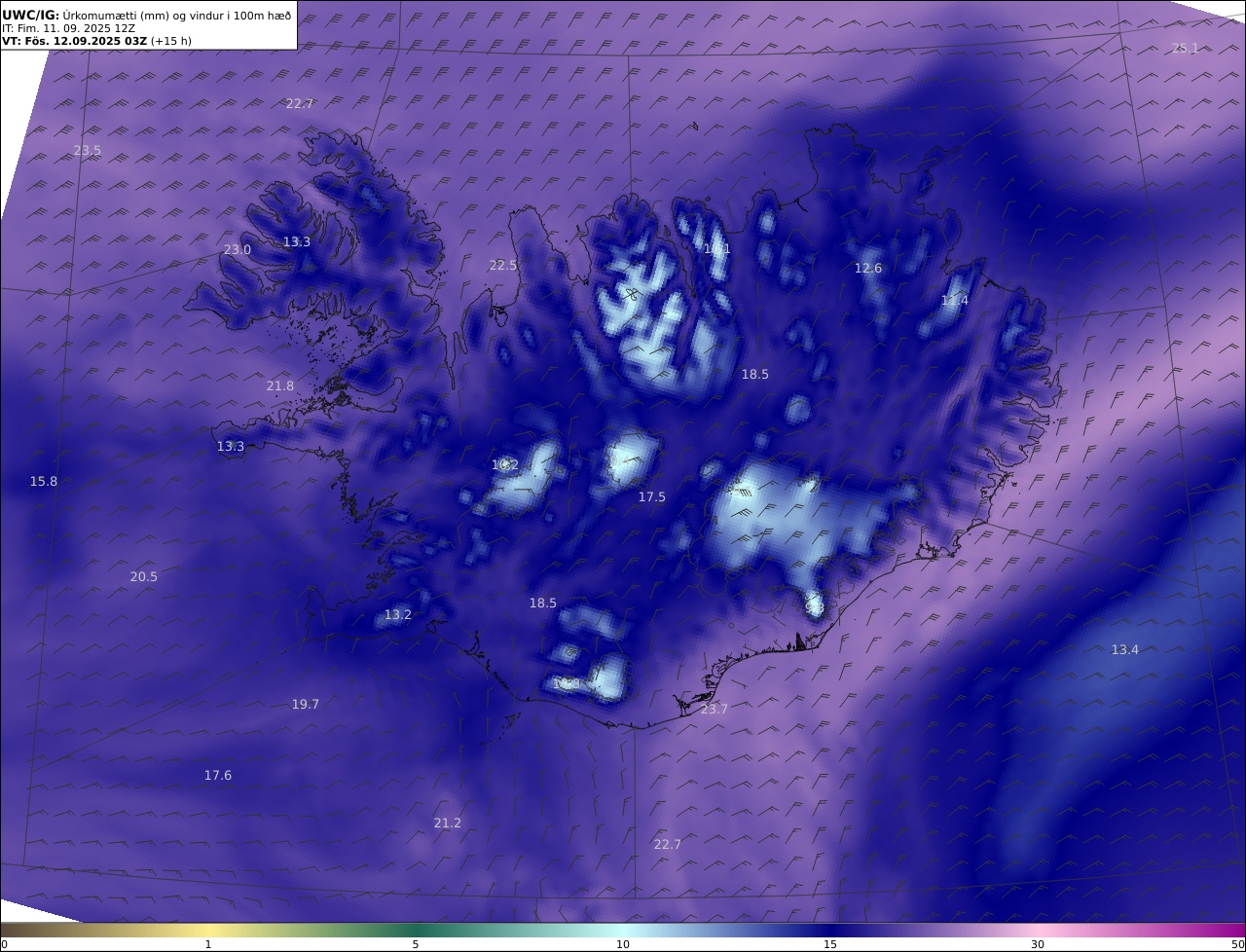Screen dimensions: 1246x952
Task: Click the 15 tick label on the color scale
Action: [830, 944]
